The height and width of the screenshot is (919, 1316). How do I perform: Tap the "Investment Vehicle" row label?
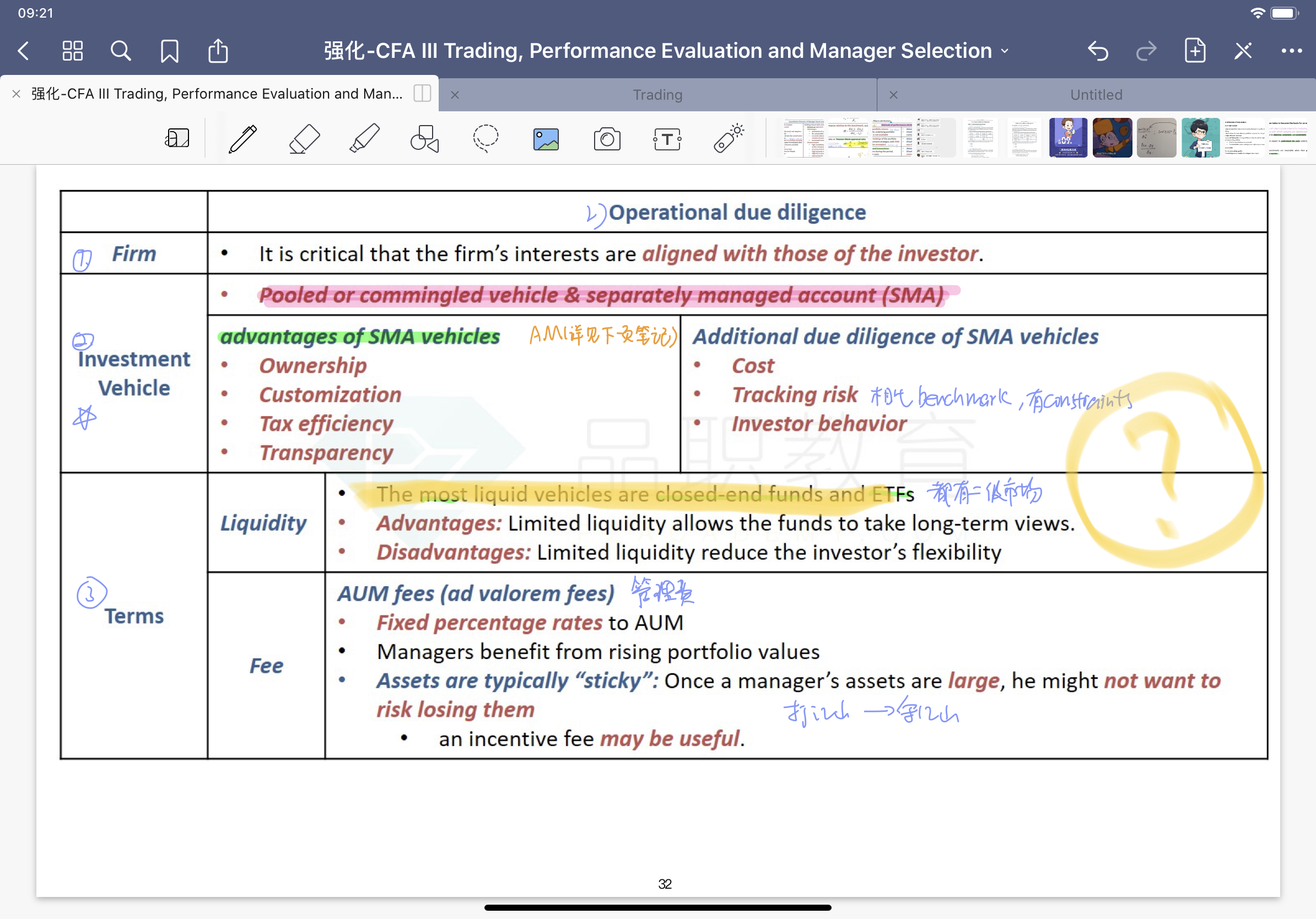pos(134,374)
